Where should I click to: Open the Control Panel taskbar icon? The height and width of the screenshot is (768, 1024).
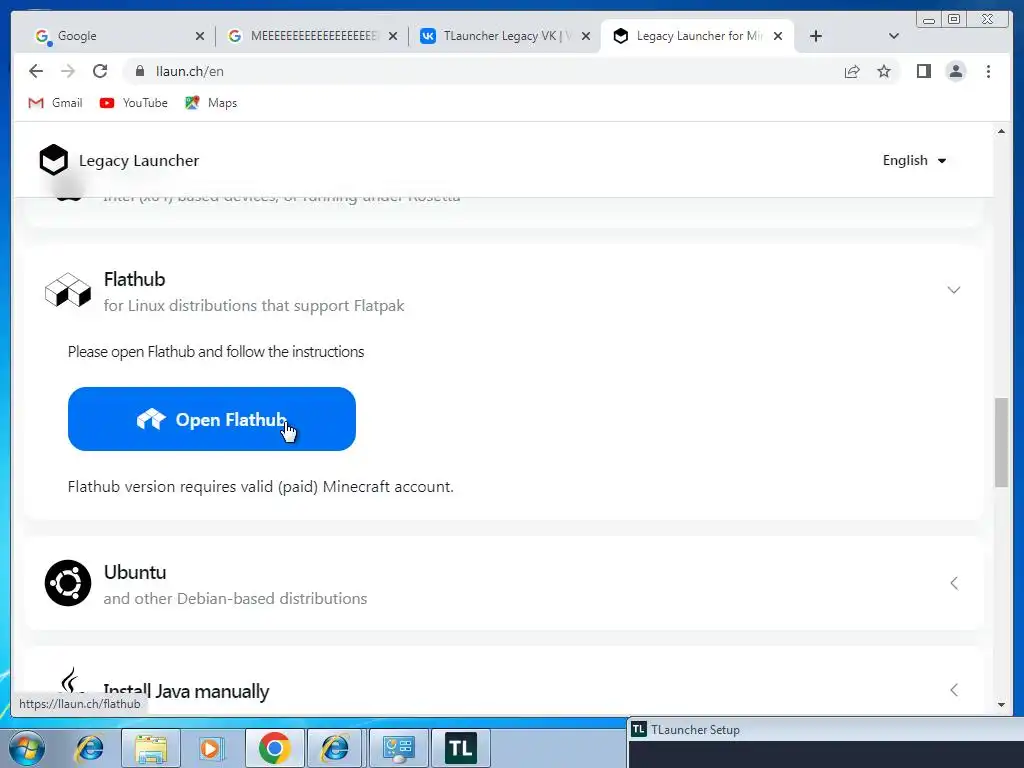(x=398, y=748)
